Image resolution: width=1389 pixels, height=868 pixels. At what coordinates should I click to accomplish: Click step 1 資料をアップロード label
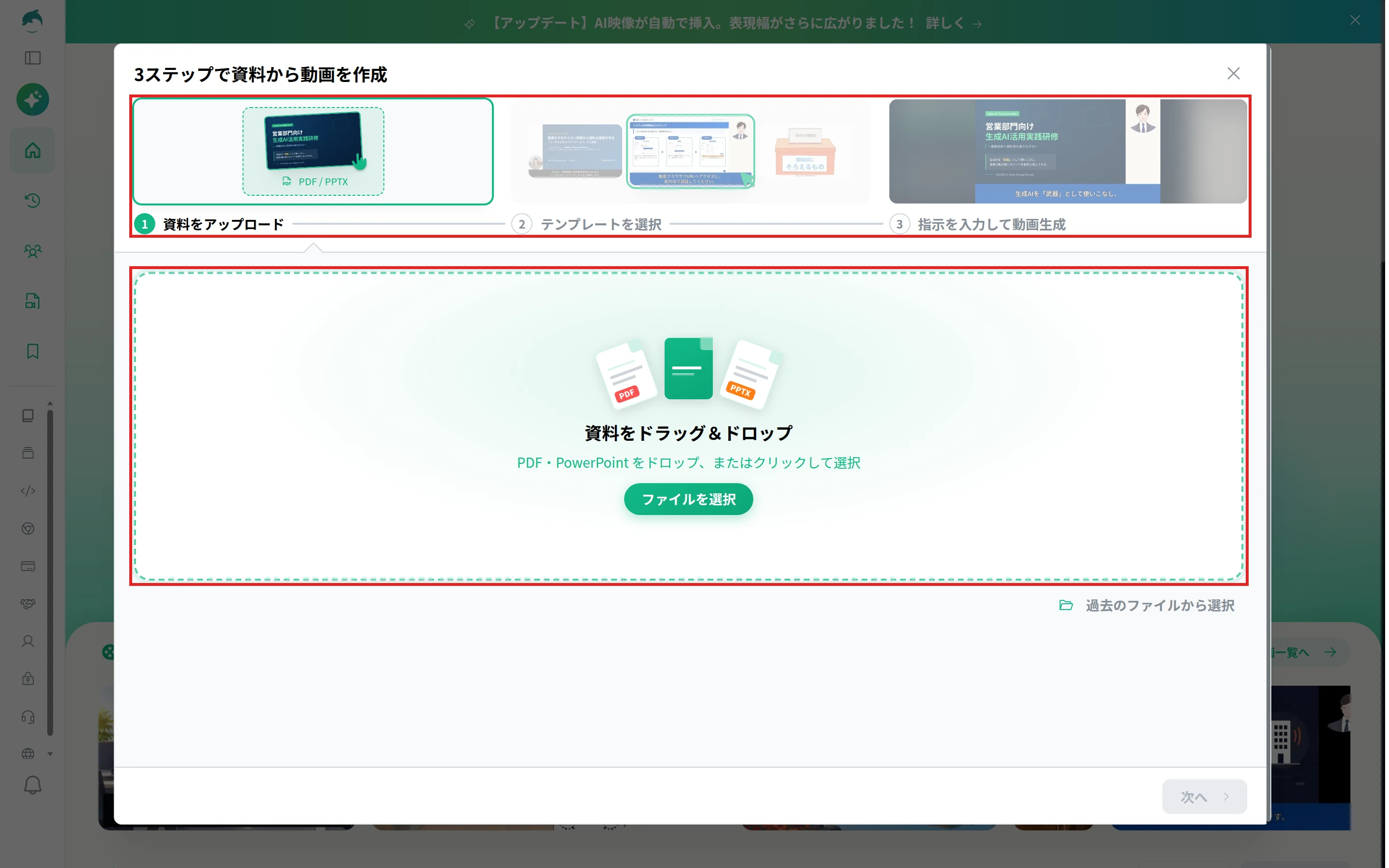223,224
